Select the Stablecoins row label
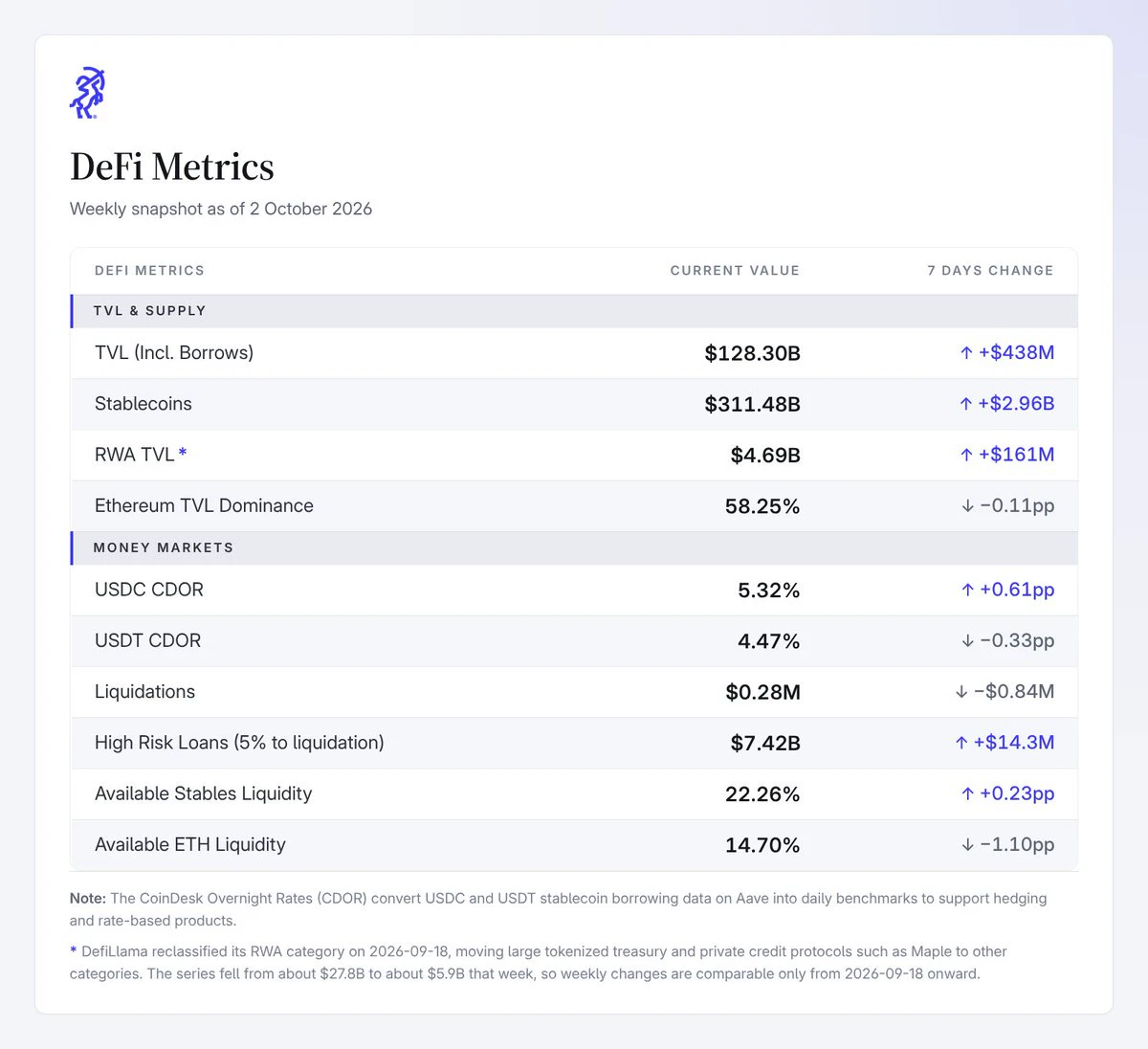Image resolution: width=1148 pixels, height=1049 pixels. [x=143, y=404]
